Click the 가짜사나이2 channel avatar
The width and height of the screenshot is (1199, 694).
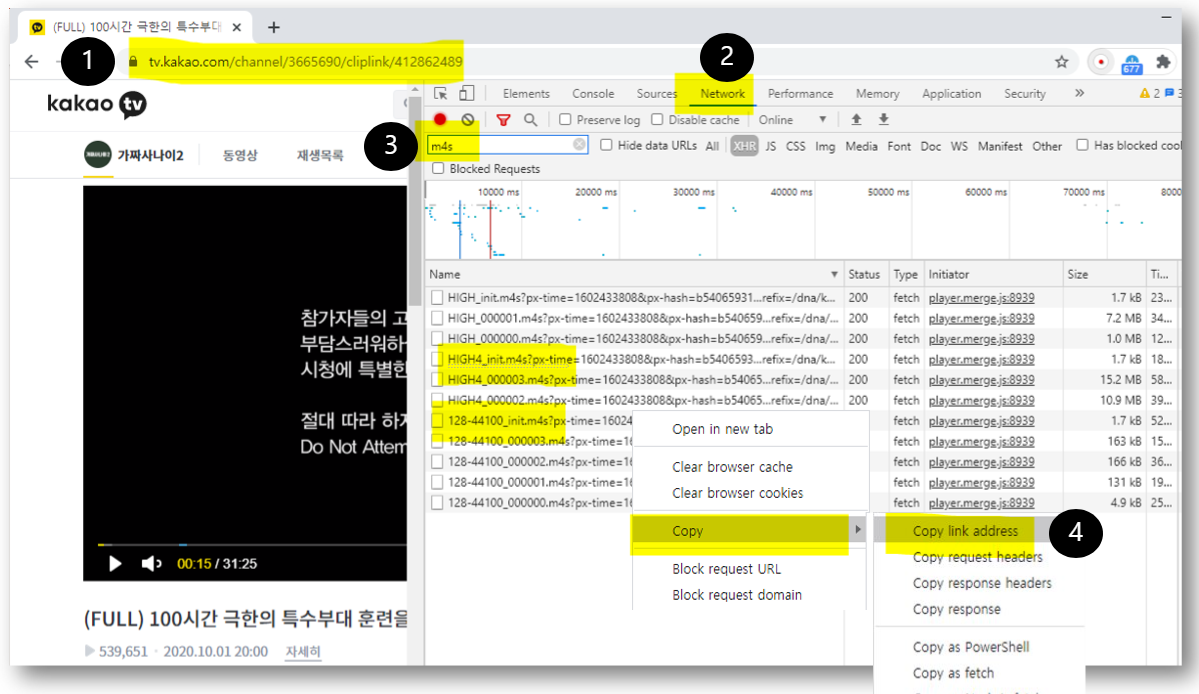point(98,154)
